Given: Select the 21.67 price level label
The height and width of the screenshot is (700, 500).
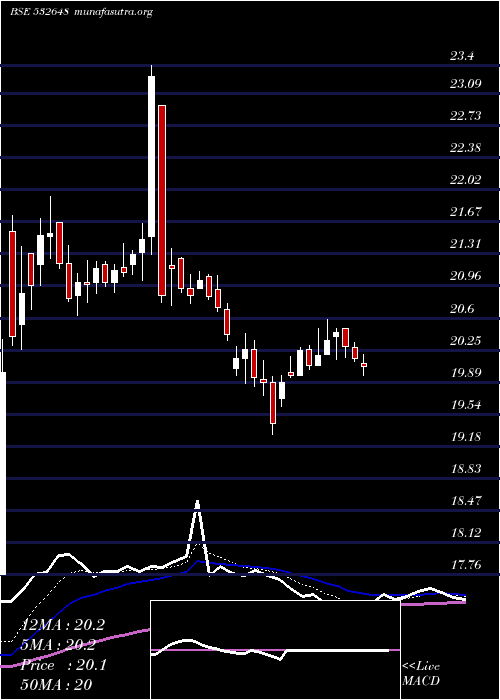Looking at the screenshot, I should coord(466,211).
